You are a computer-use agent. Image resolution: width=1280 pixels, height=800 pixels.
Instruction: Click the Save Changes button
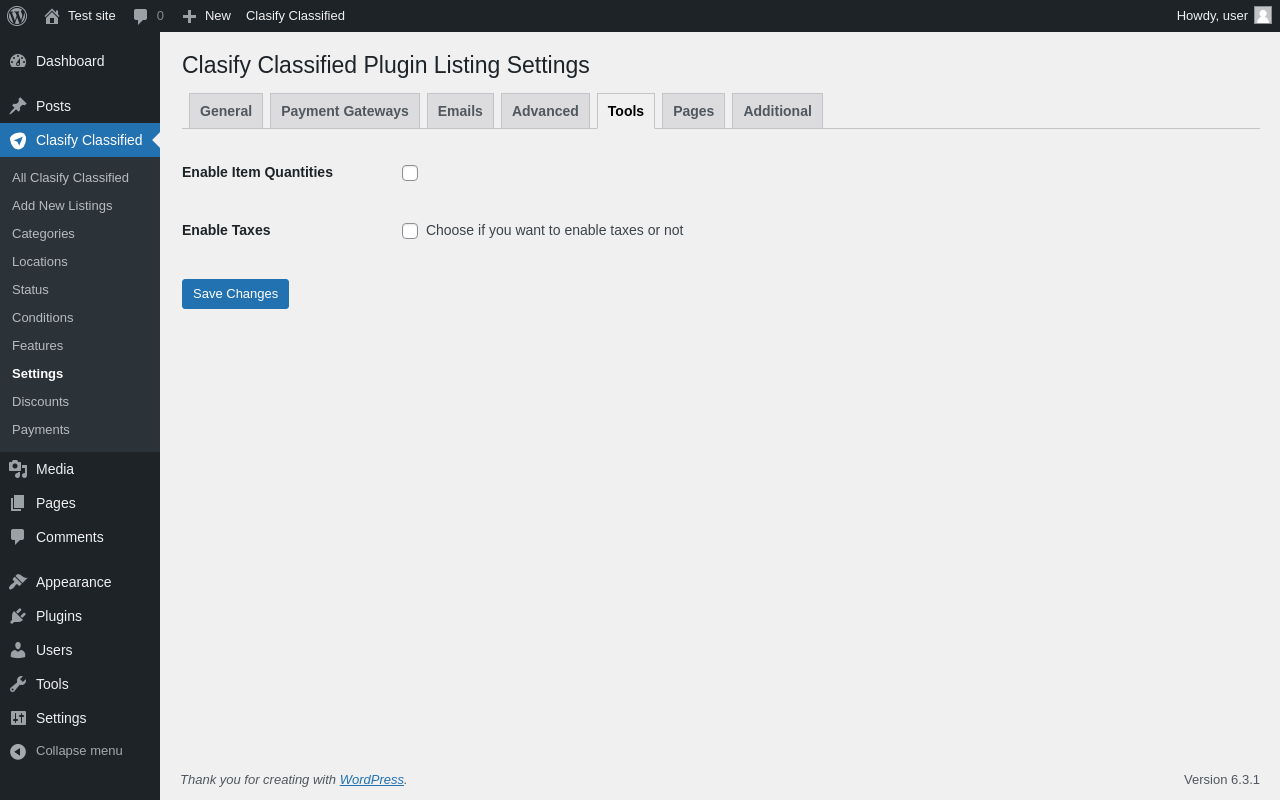pyautogui.click(x=235, y=294)
